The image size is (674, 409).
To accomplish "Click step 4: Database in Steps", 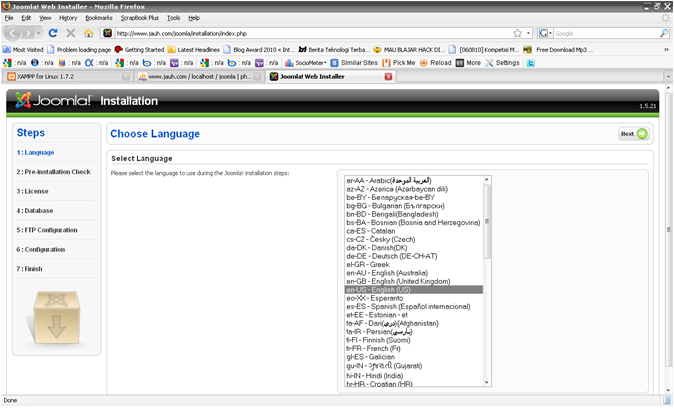I will click(35, 211).
